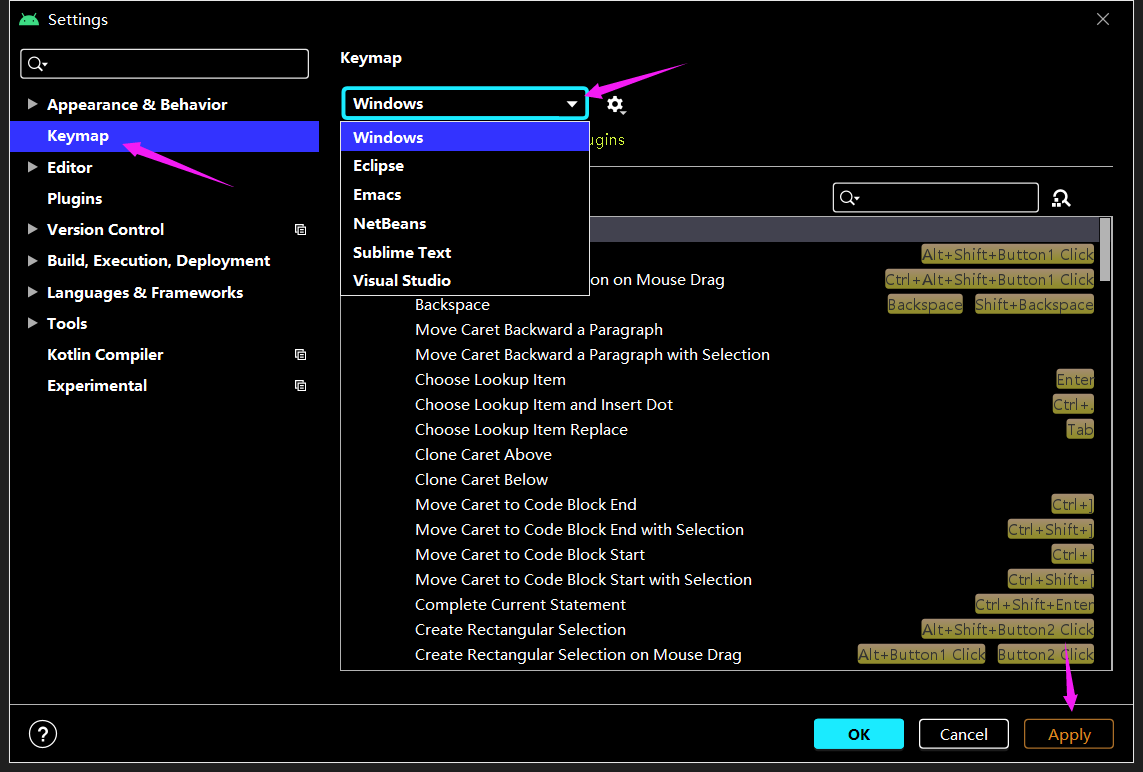Click Alt+Shift+Button2 Click shortcut label
This screenshot has width=1143, height=772.
[x=1007, y=630]
